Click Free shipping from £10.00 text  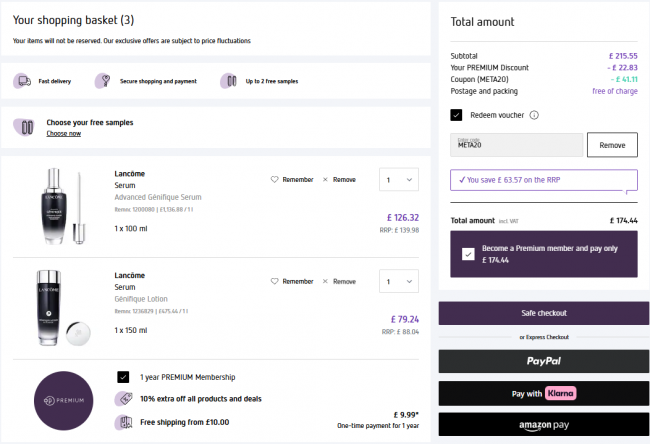(x=184, y=422)
